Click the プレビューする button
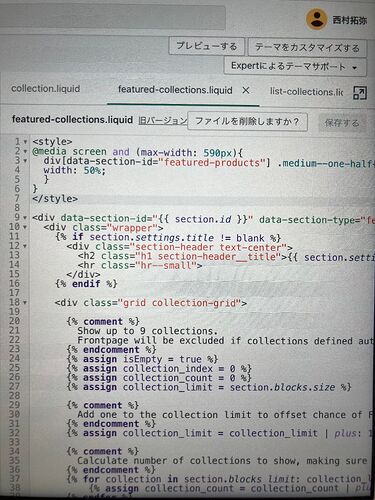The image size is (375, 500). 206,46
